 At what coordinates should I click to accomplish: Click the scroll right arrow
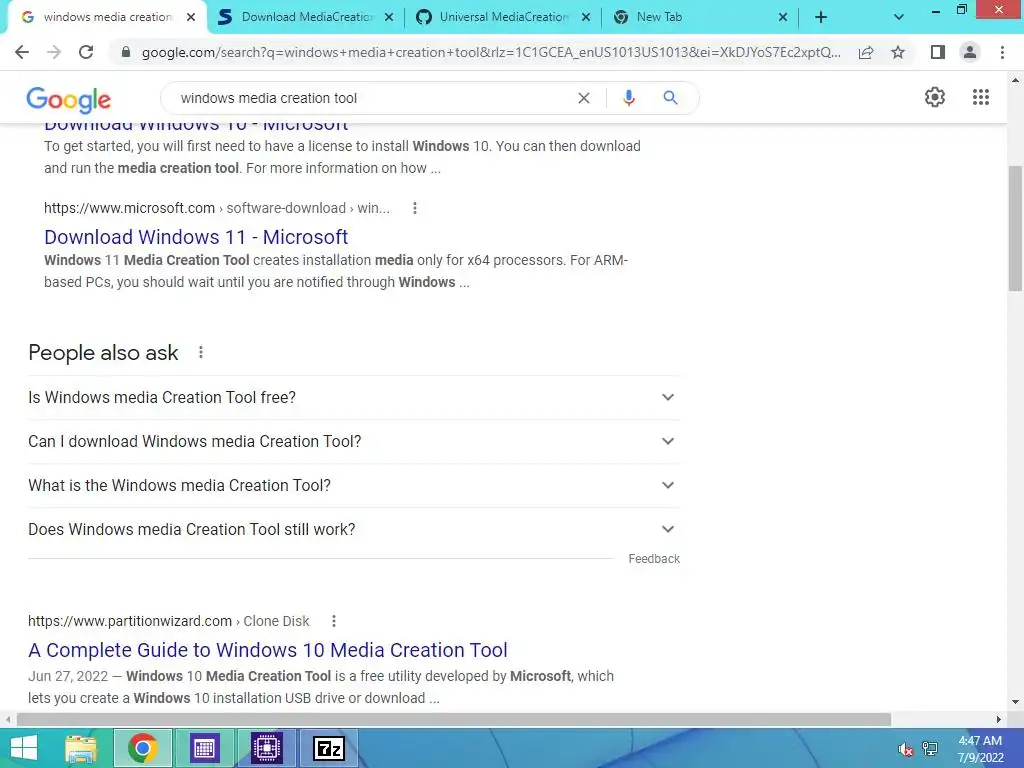click(998, 719)
